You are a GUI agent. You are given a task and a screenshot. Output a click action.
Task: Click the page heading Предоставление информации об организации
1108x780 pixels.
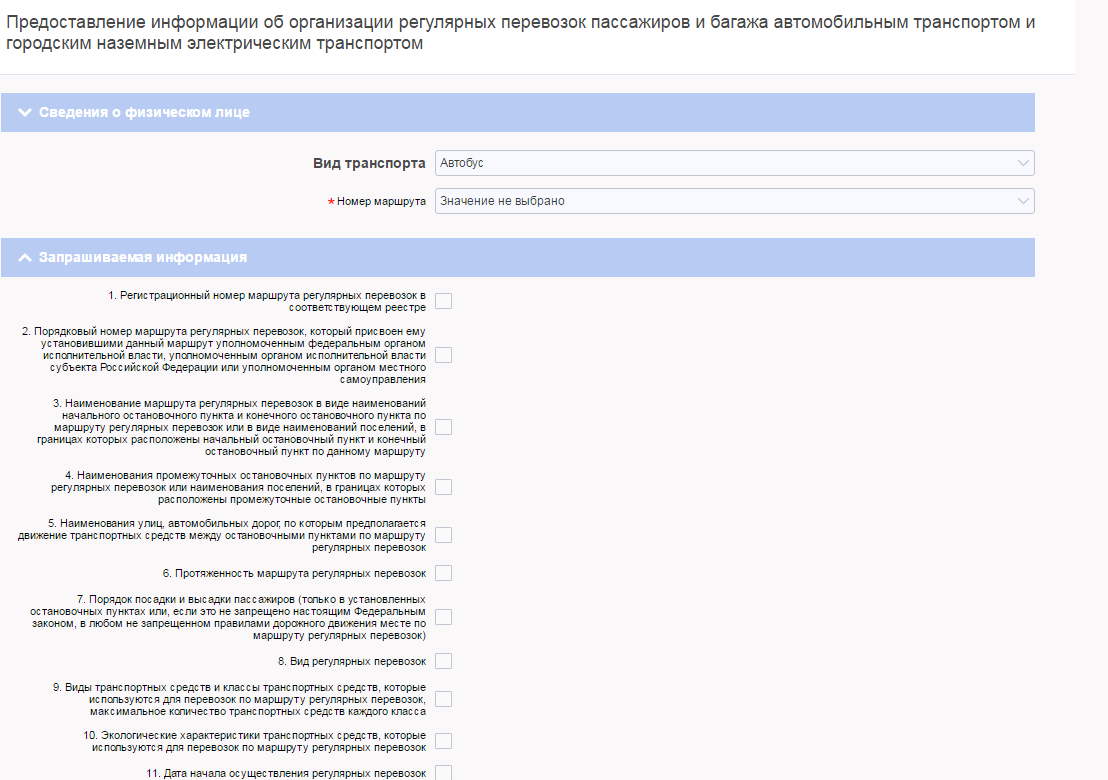coord(520,33)
